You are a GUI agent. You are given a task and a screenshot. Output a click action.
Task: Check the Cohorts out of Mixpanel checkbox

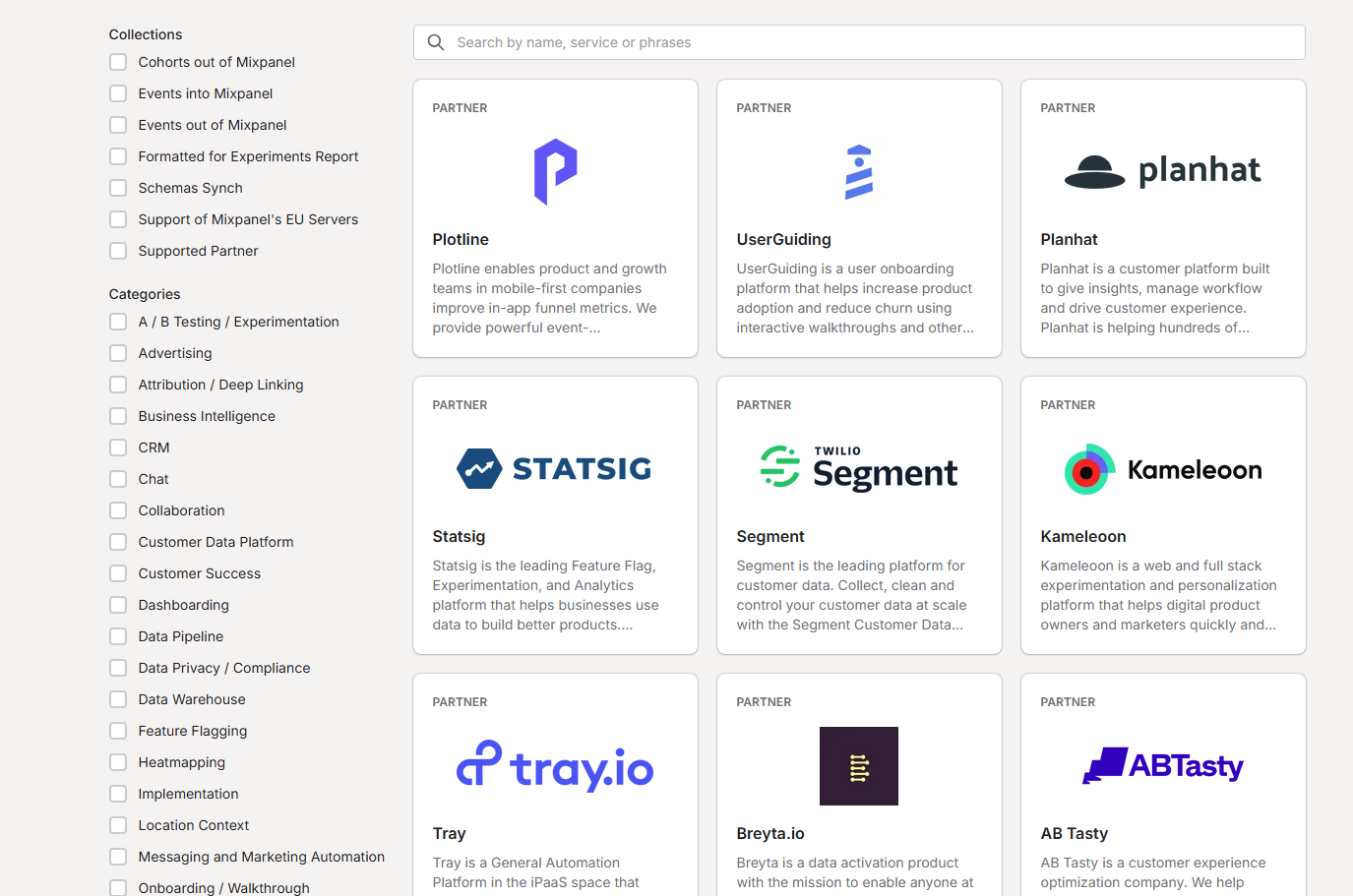[118, 62]
